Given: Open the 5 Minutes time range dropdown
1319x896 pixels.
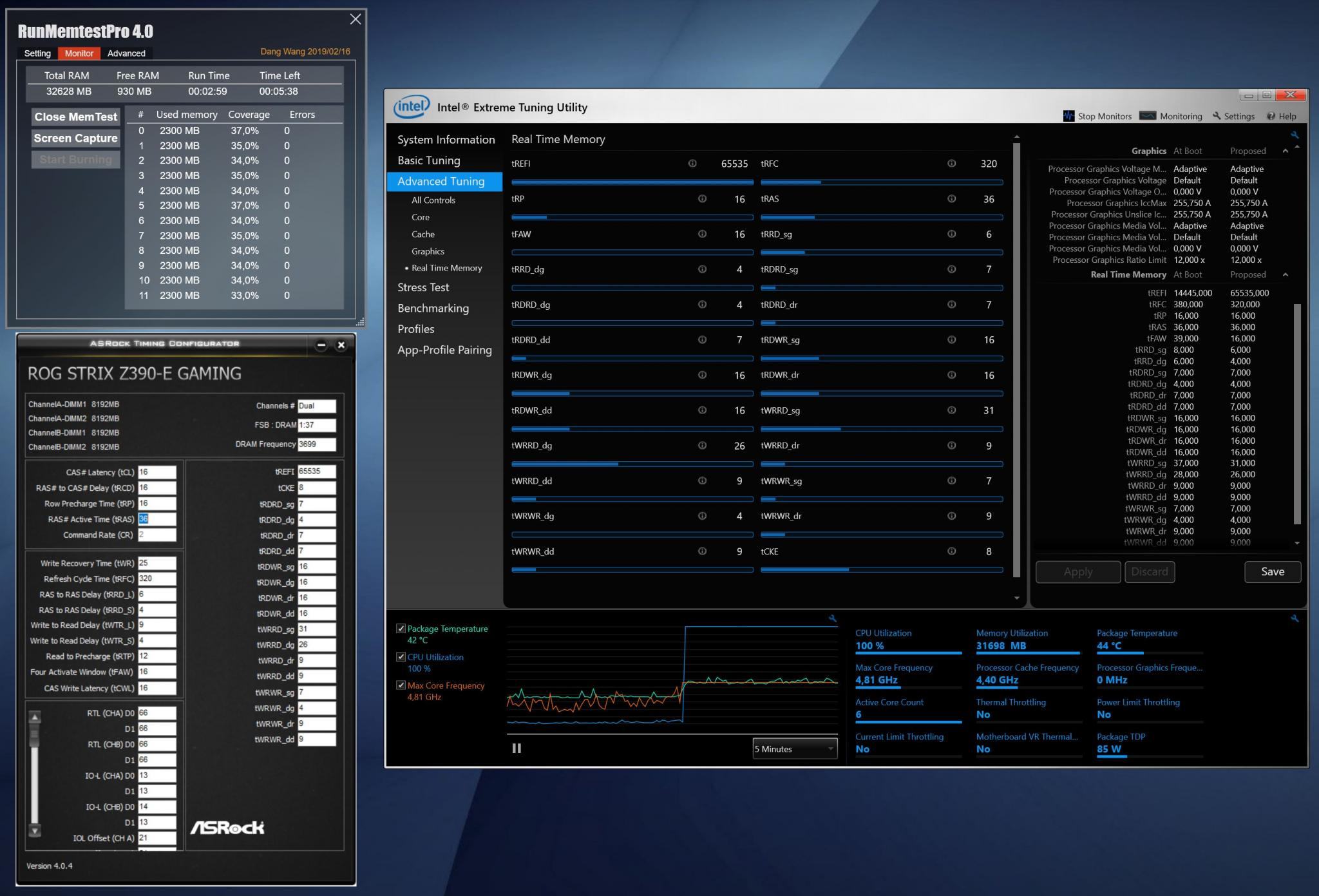Looking at the screenshot, I should click(795, 749).
